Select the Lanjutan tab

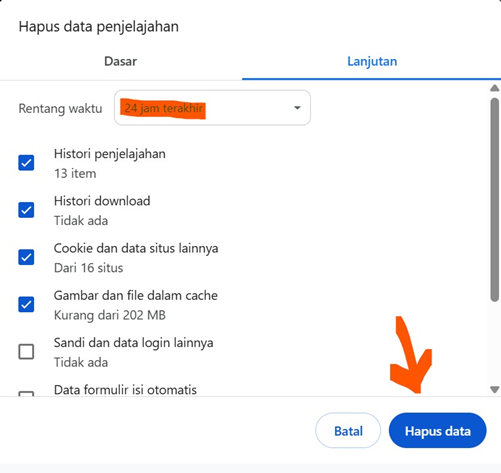(372, 61)
